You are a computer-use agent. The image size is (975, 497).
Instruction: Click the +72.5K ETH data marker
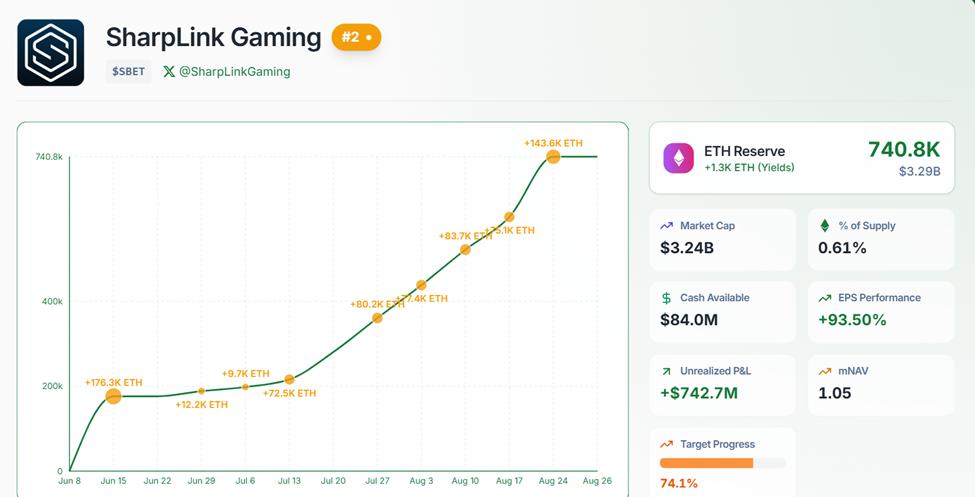[x=289, y=379]
